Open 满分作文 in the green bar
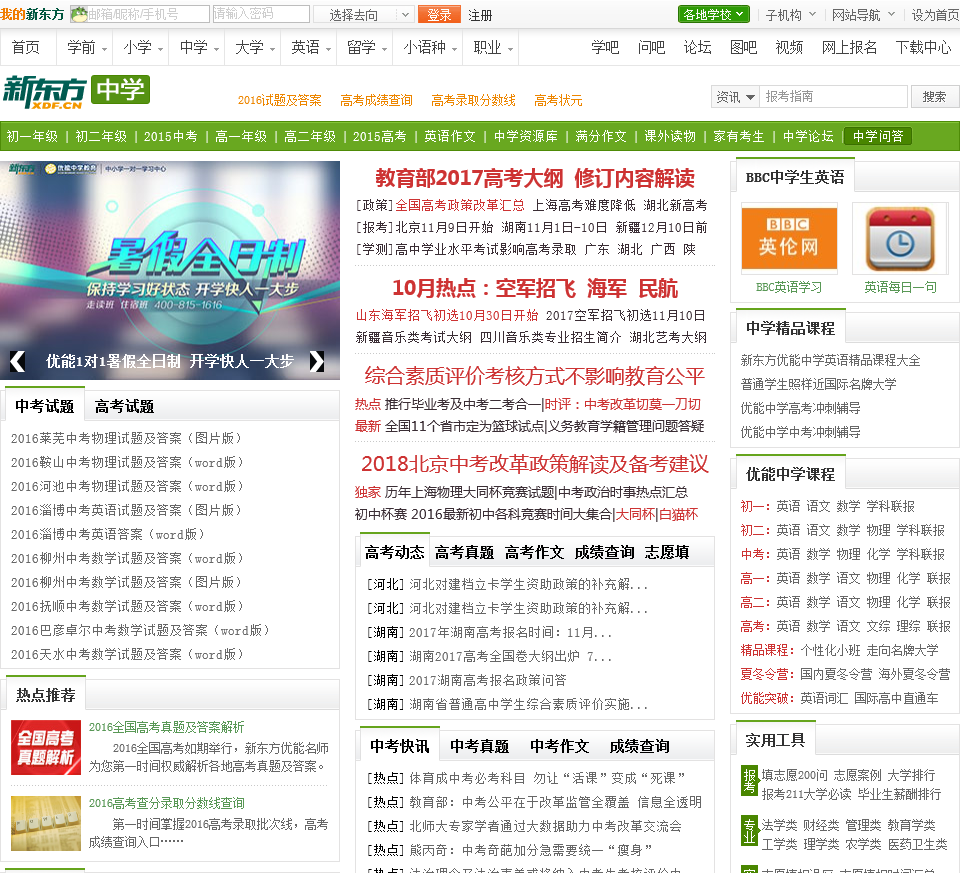Screen dimensions: 960x873 point(601,136)
